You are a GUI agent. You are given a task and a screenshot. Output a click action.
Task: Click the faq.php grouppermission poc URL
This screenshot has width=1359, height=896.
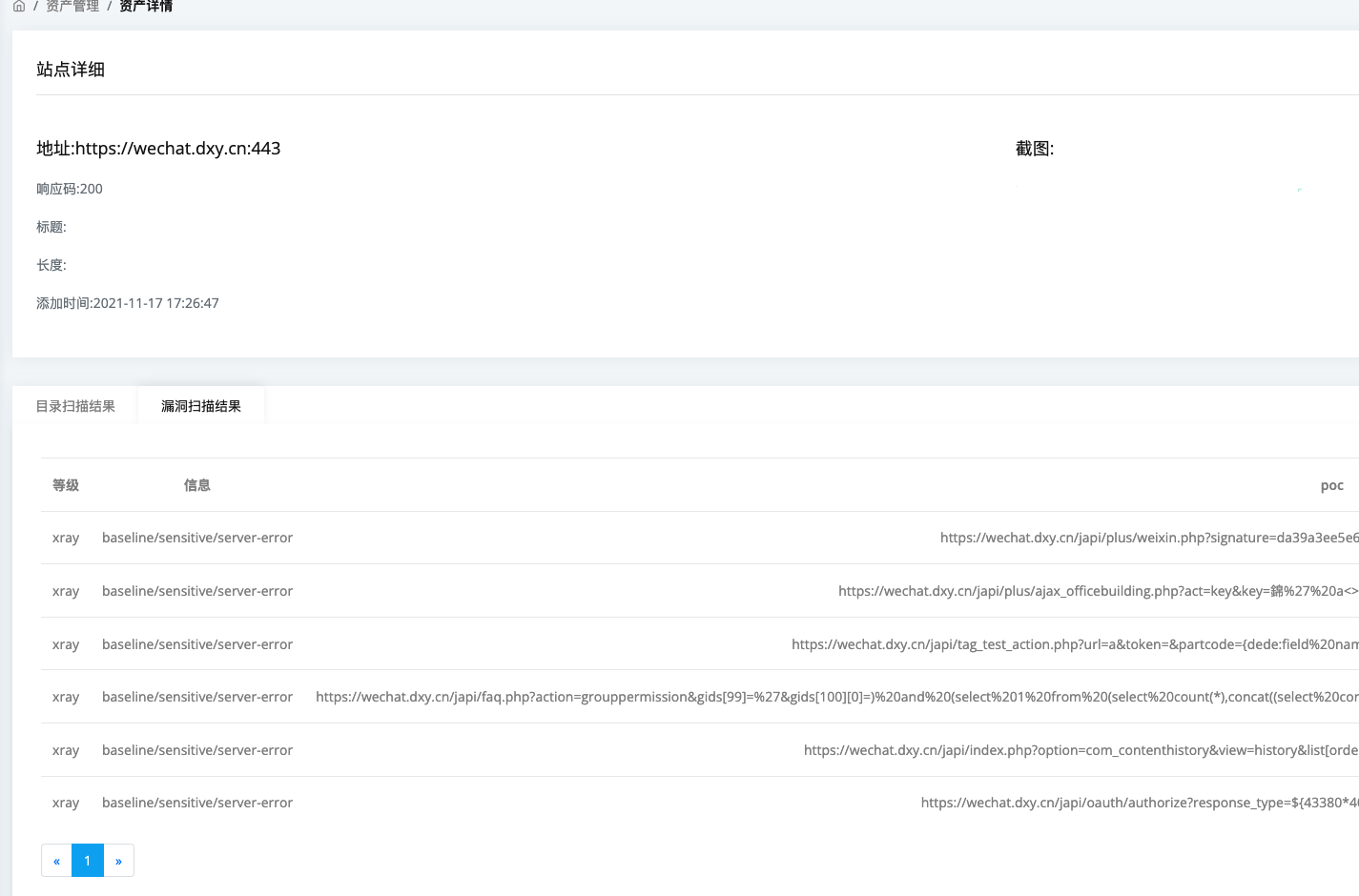tap(837, 697)
